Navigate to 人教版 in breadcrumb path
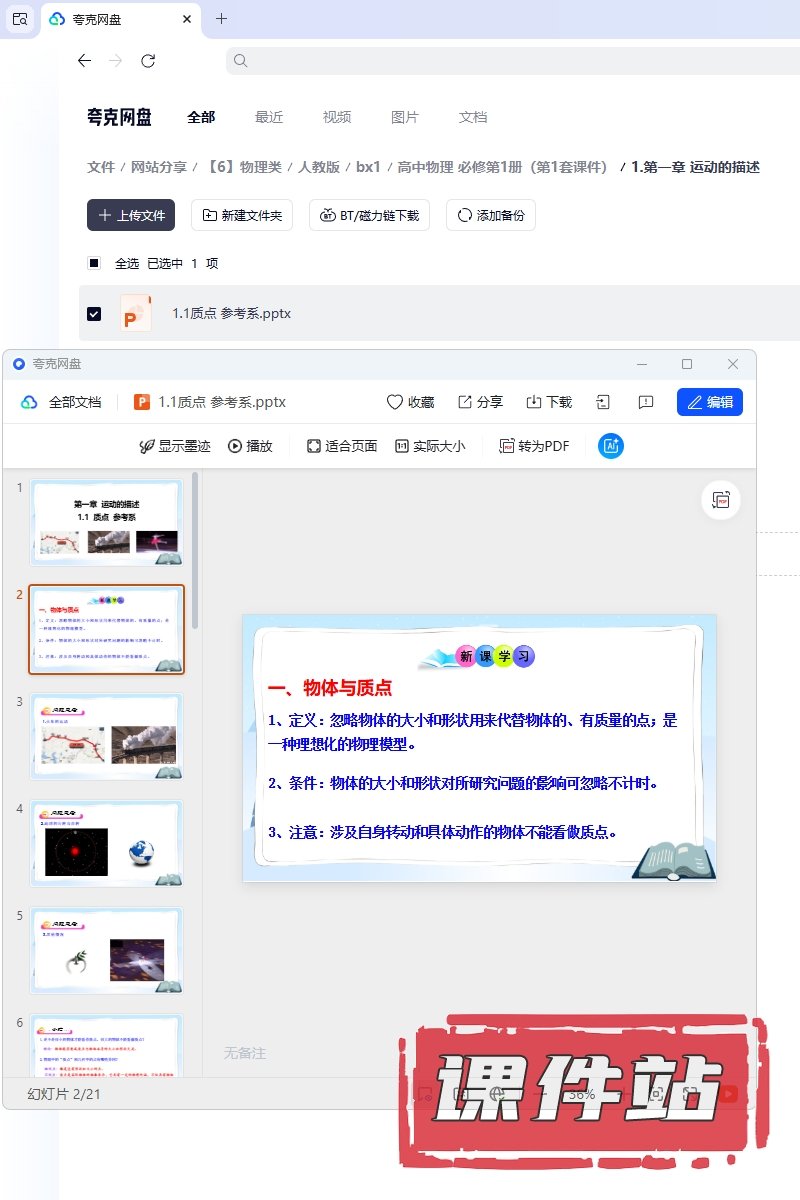 319,167
